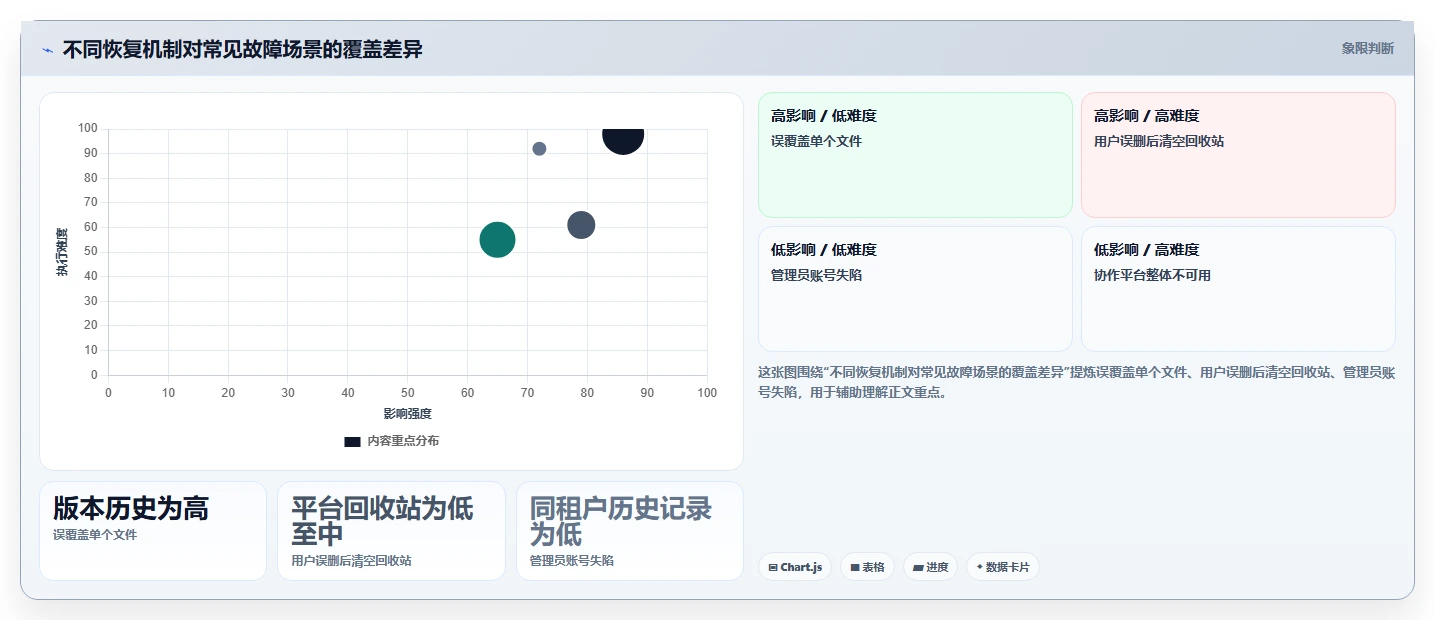Select the 版本历史为高 summary card
The height and width of the screenshot is (620, 1435).
click(x=153, y=531)
